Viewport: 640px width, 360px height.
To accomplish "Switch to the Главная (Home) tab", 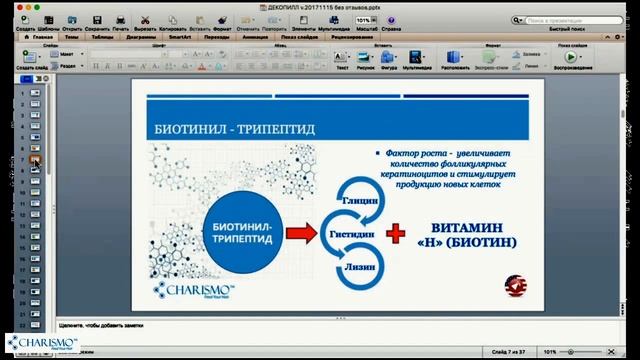I will pyautogui.click(x=39, y=37).
